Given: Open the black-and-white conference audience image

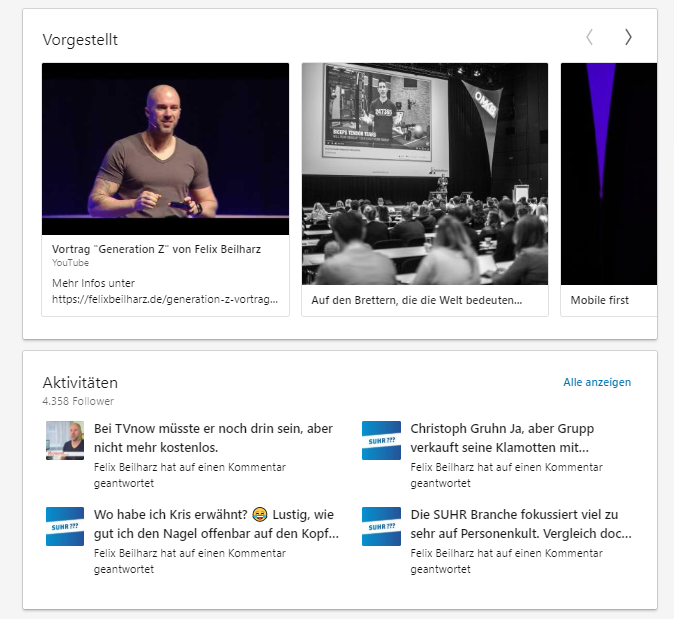Looking at the screenshot, I should click(x=425, y=174).
